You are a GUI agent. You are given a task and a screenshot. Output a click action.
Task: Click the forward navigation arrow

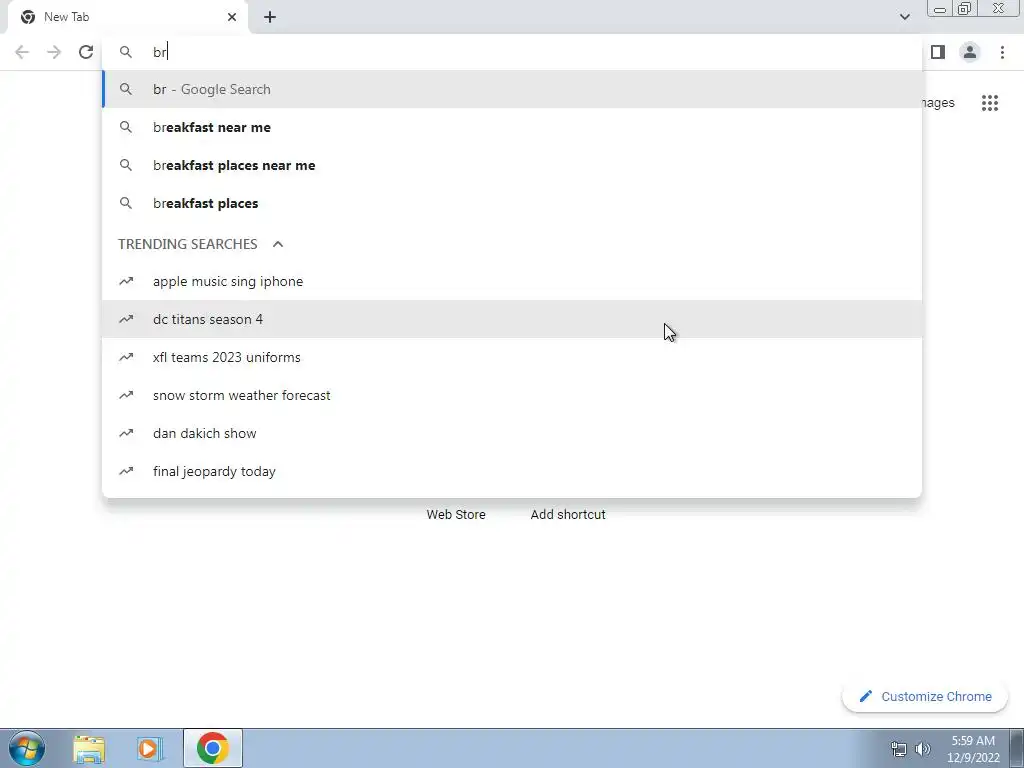(x=54, y=52)
